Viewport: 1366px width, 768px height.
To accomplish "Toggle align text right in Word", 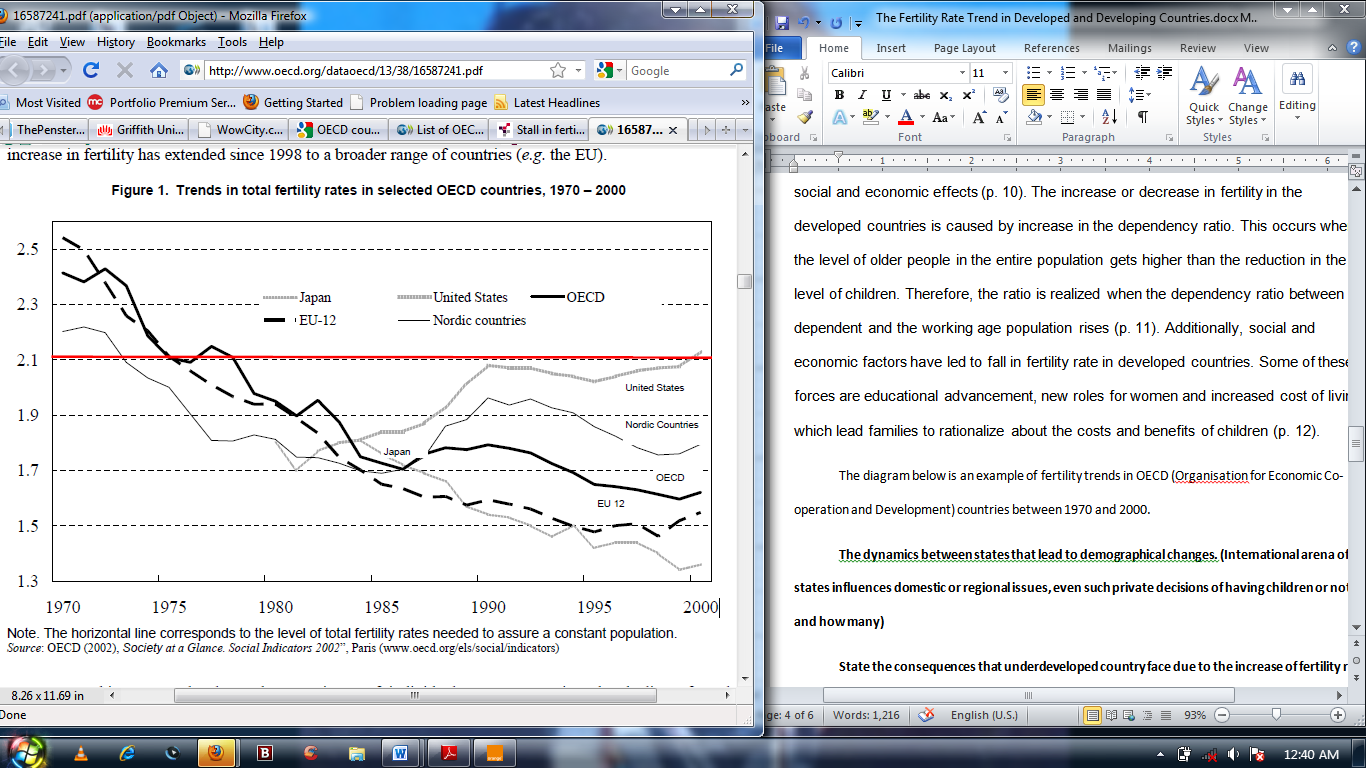I will (1081, 95).
